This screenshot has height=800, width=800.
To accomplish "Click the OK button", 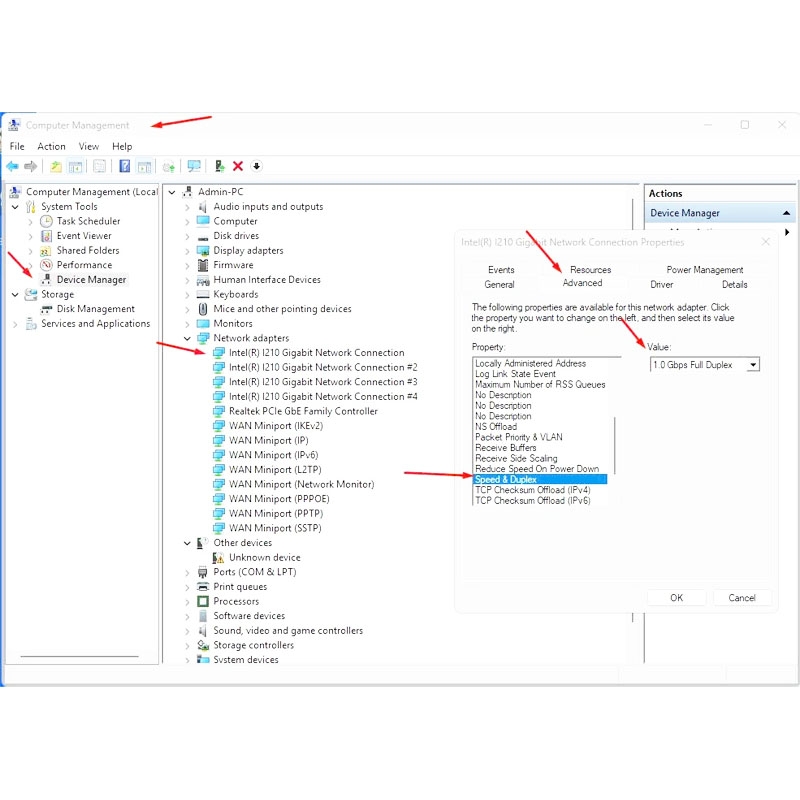I will (x=677, y=598).
